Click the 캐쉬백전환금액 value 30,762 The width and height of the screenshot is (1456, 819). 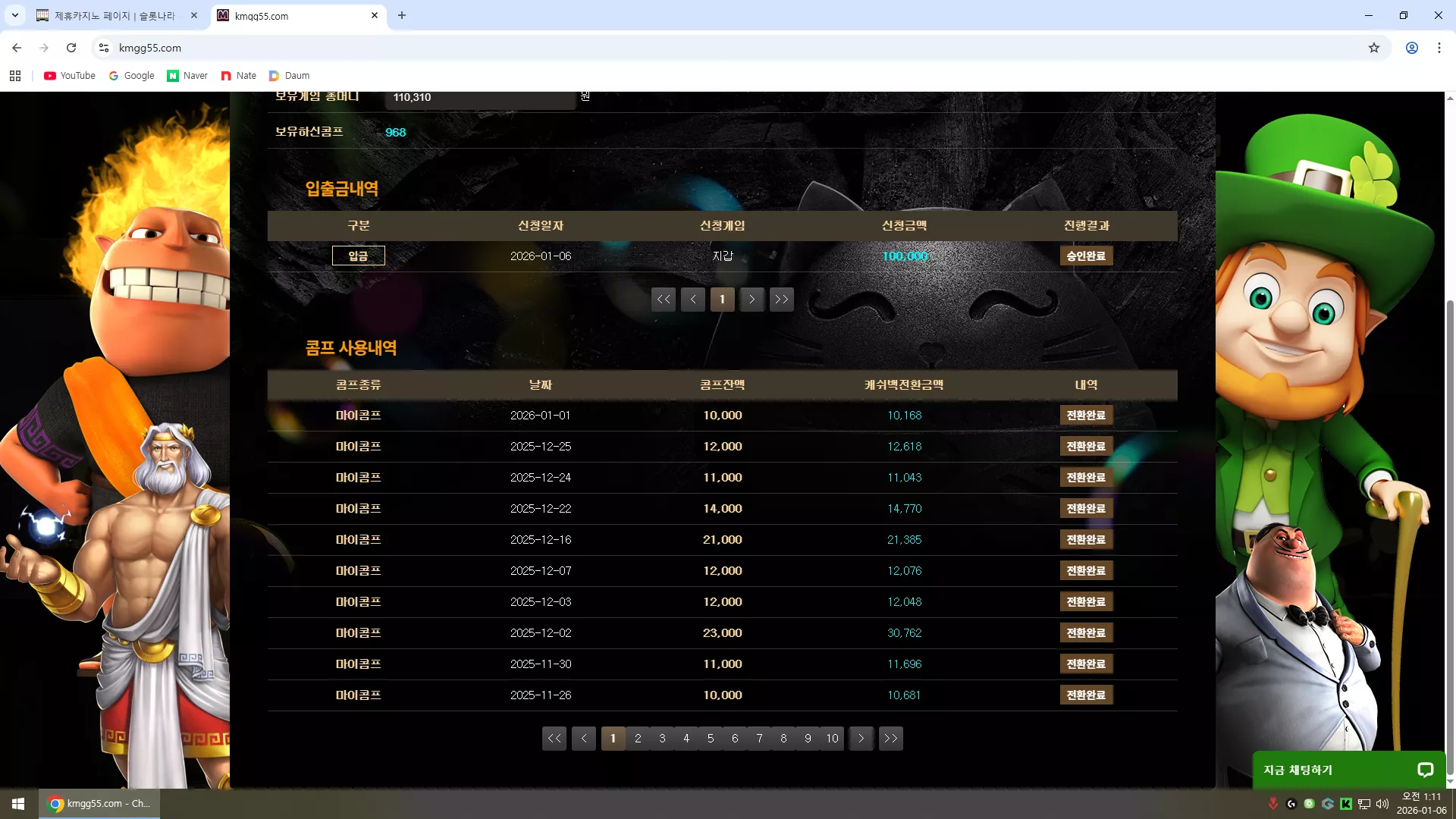pyautogui.click(x=905, y=633)
